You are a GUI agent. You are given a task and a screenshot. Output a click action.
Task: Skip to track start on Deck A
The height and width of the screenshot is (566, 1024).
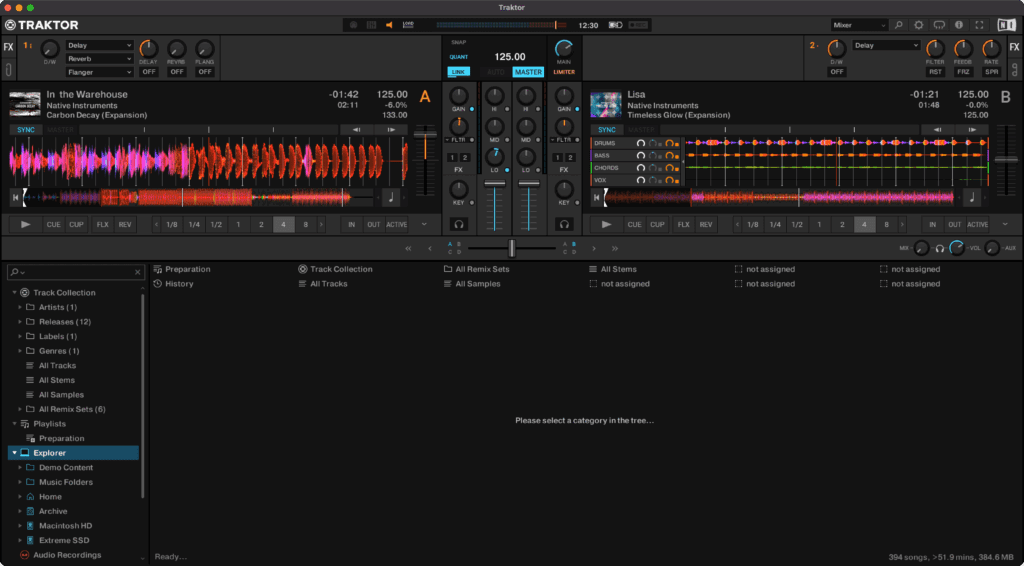coord(17,197)
